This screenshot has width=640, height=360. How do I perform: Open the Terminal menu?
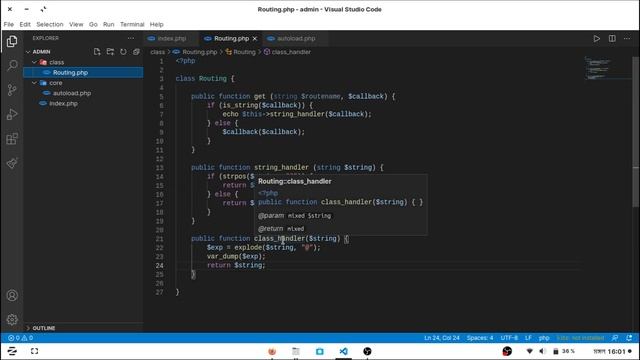tap(132, 24)
